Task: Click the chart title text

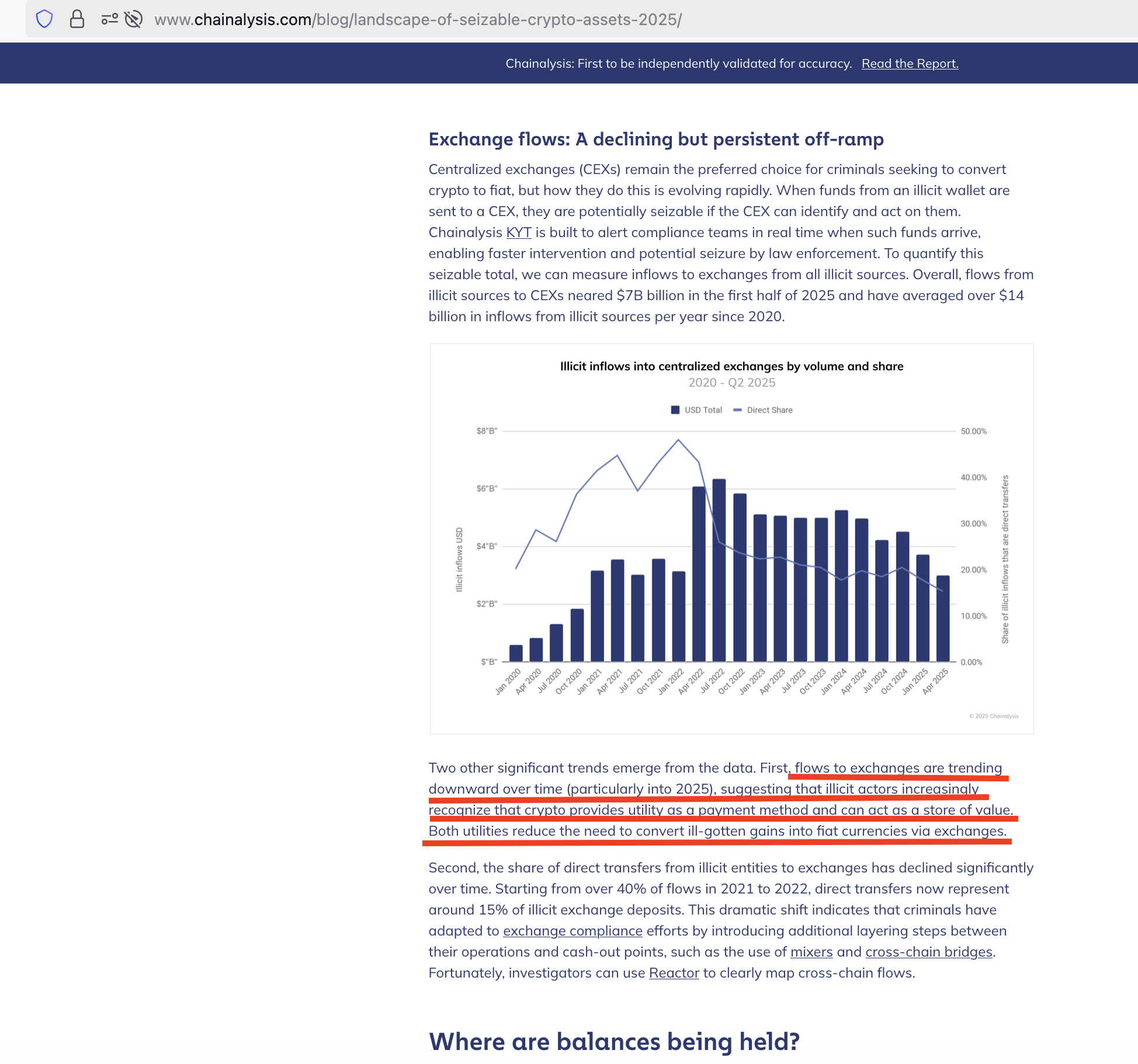Action: click(x=731, y=366)
